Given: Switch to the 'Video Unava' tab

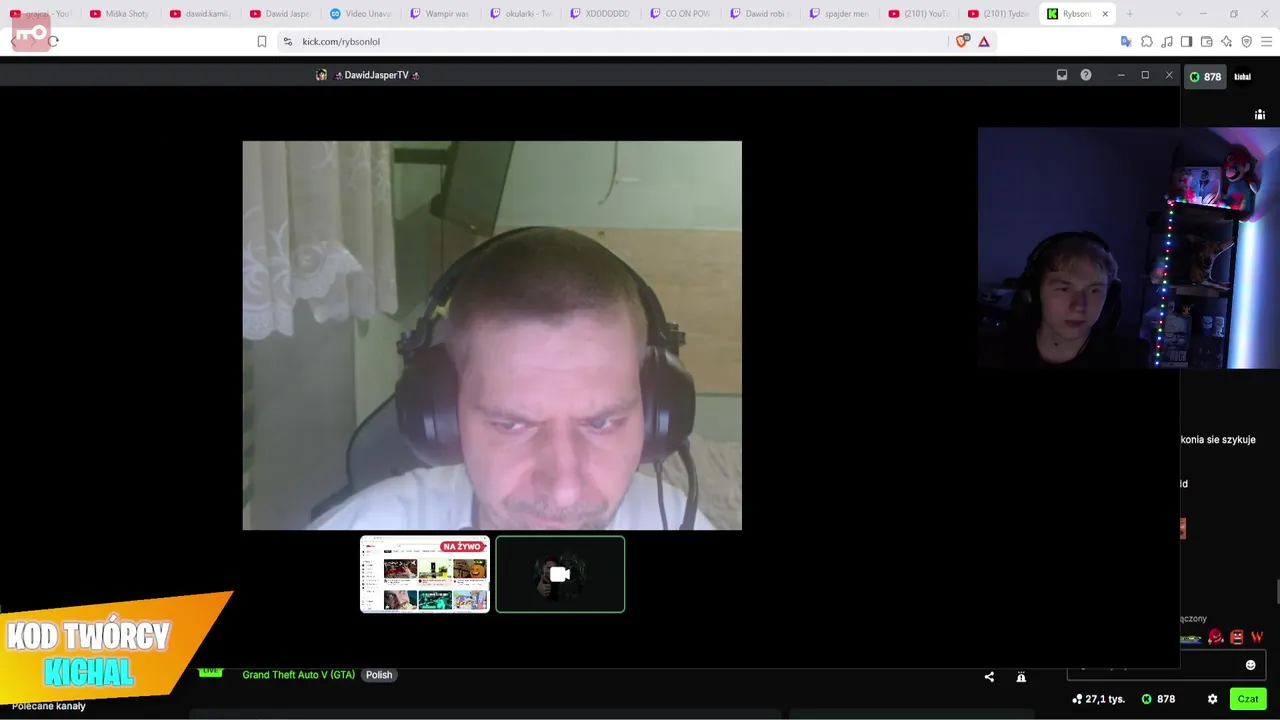Looking at the screenshot, I should click(360, 14).
